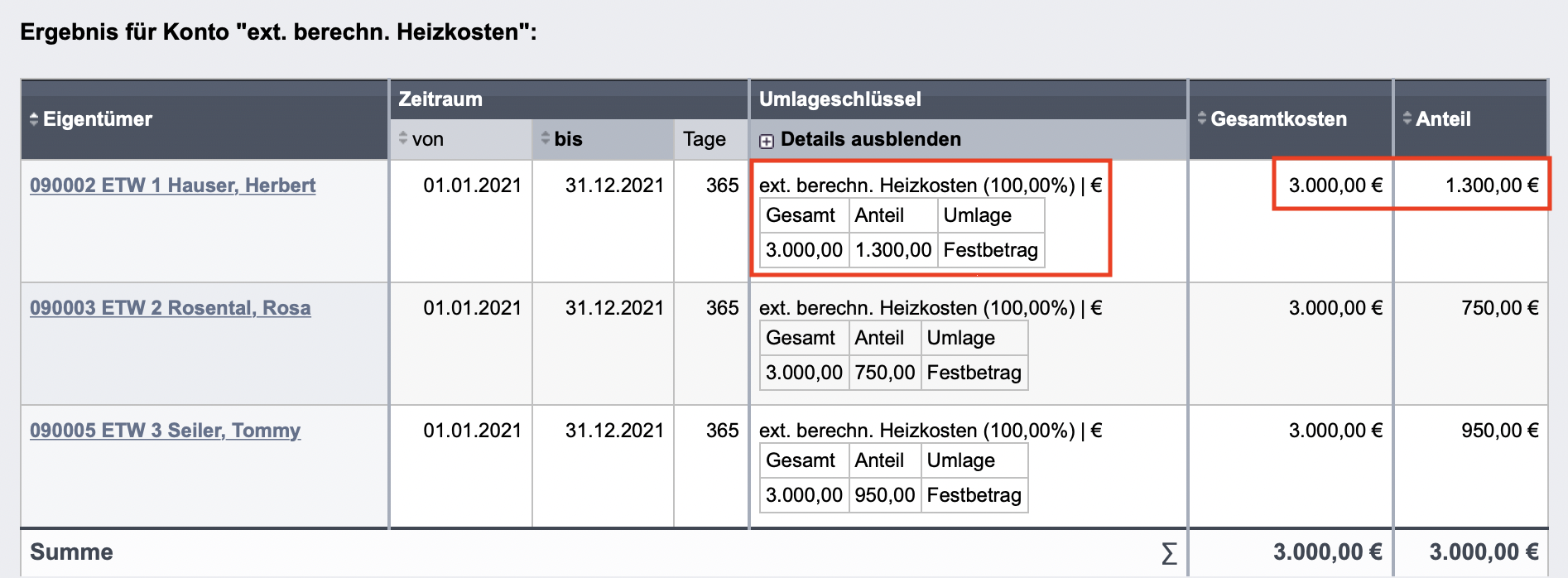Click the sort icon beside Eigentümer header

click(35, 120)
